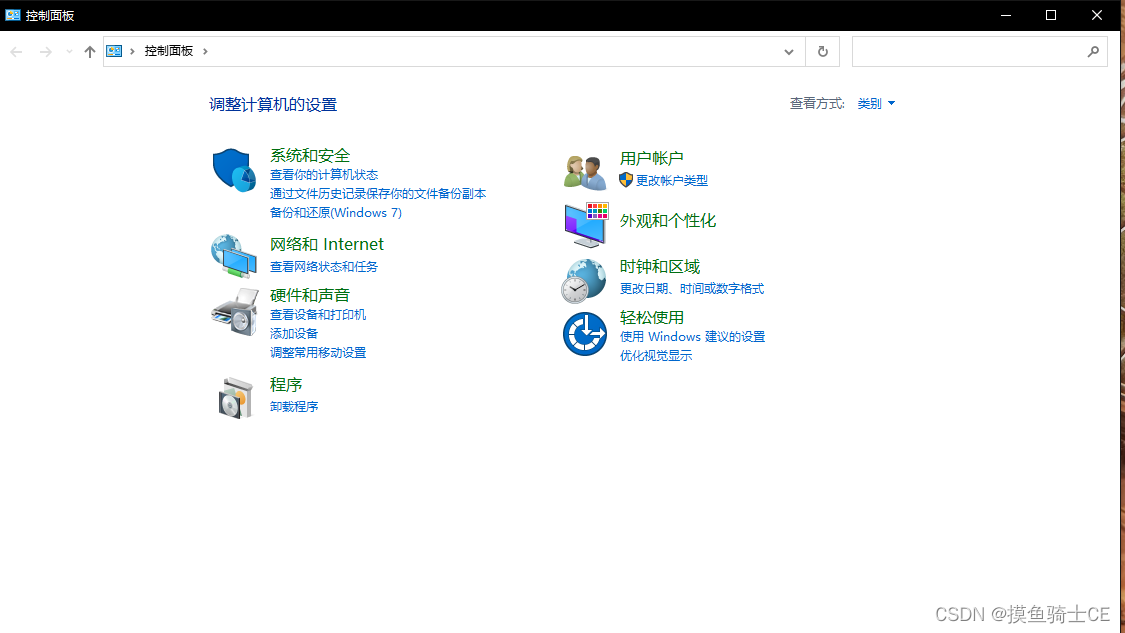Open the 轻松使用 blue circle icon

(x=585, y=334)
